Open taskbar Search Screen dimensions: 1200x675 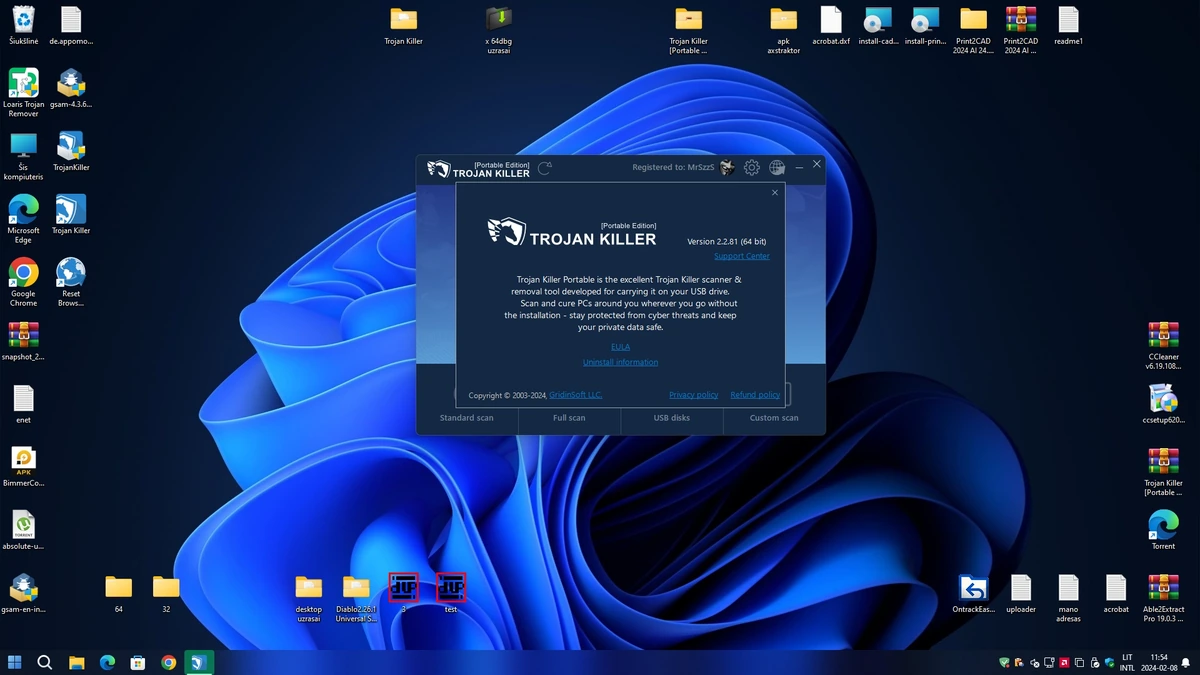[45, 662]
